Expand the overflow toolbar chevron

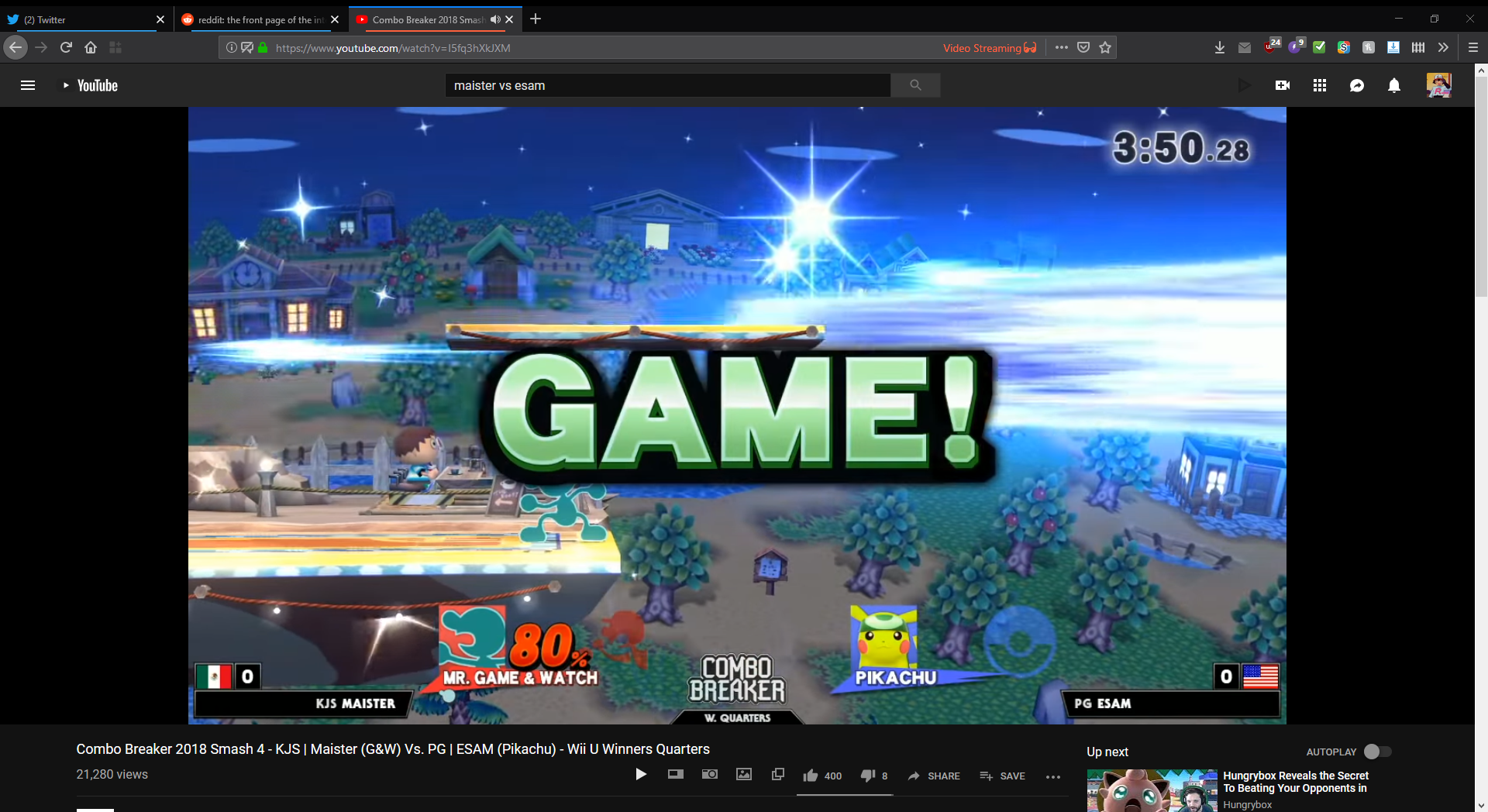1443,47
